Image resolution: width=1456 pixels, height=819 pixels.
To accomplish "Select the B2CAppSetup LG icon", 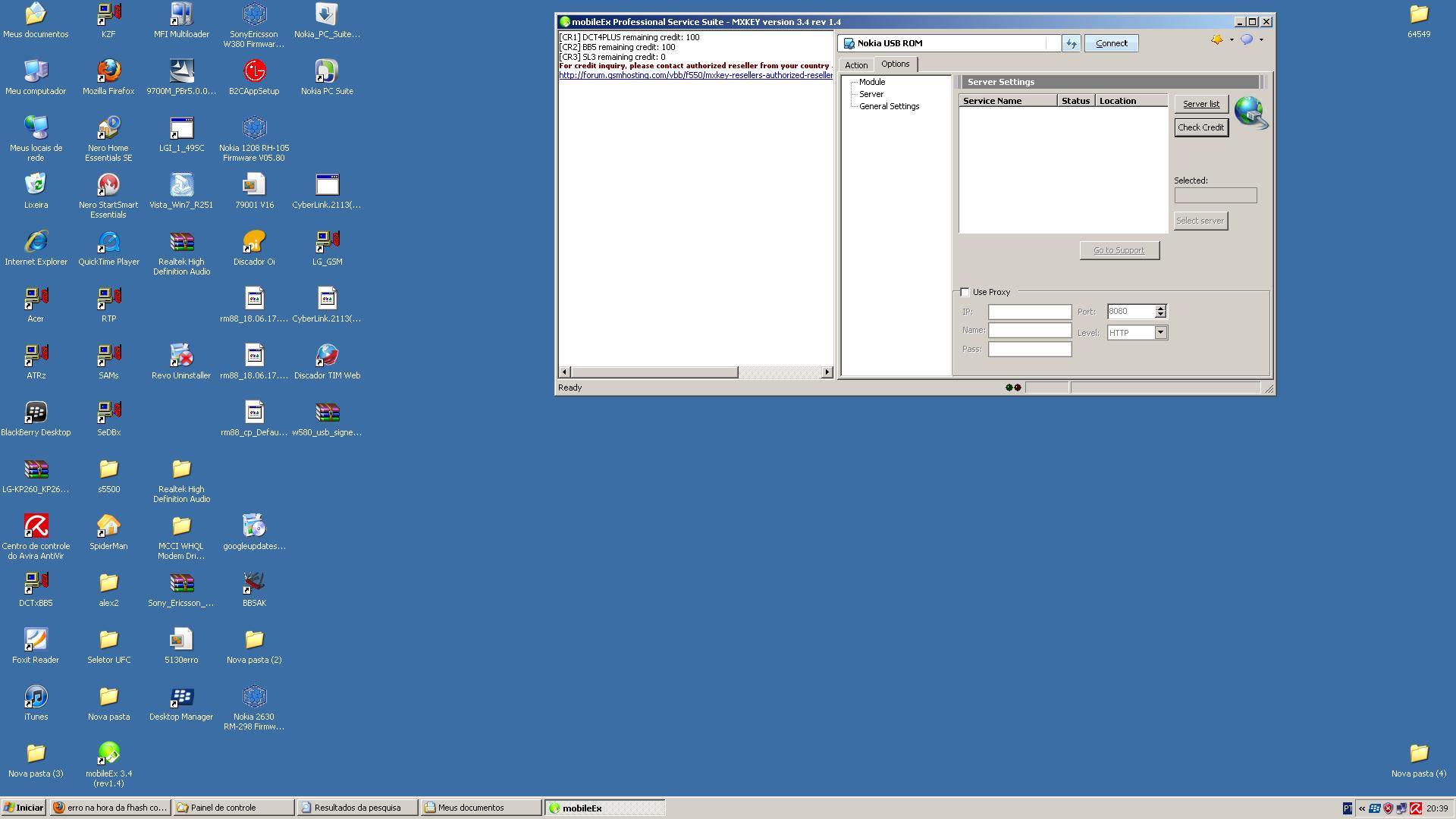I will point(254,77).
